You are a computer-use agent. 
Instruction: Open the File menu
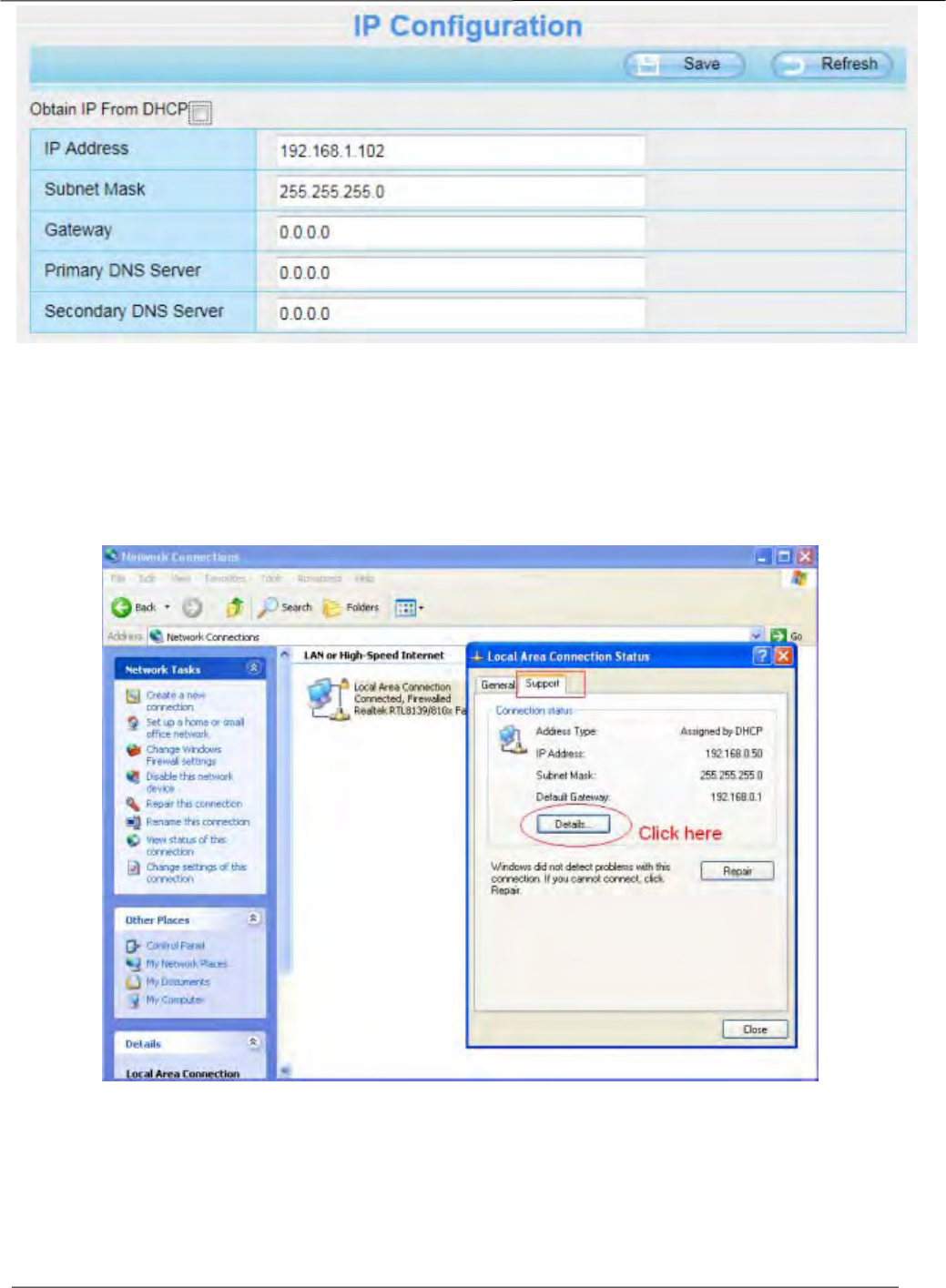[118, 579]
